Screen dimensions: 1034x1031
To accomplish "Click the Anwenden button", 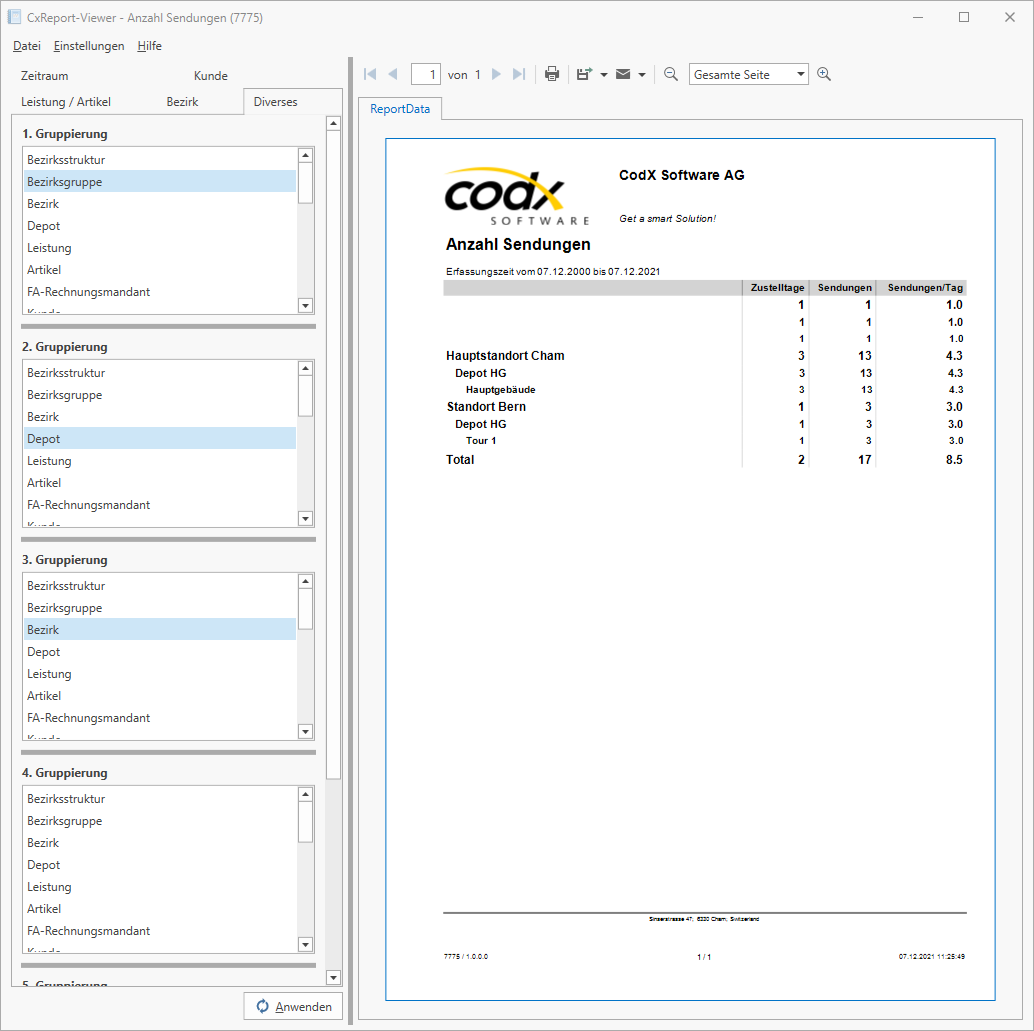I will 293,1006.
